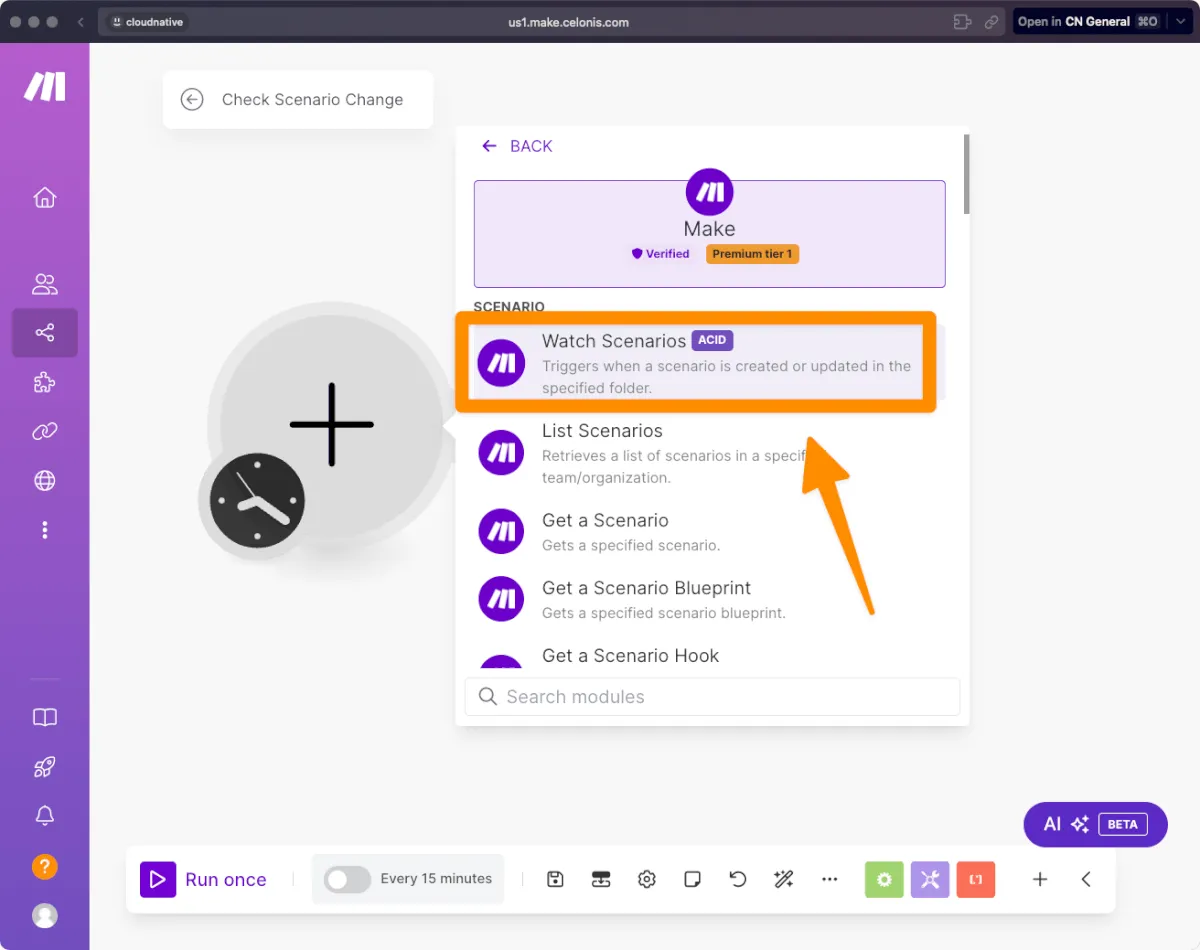Click the browser address bar URL
Image resolution: width=1200 pixels, height=950 pixels.
point(568,22)
